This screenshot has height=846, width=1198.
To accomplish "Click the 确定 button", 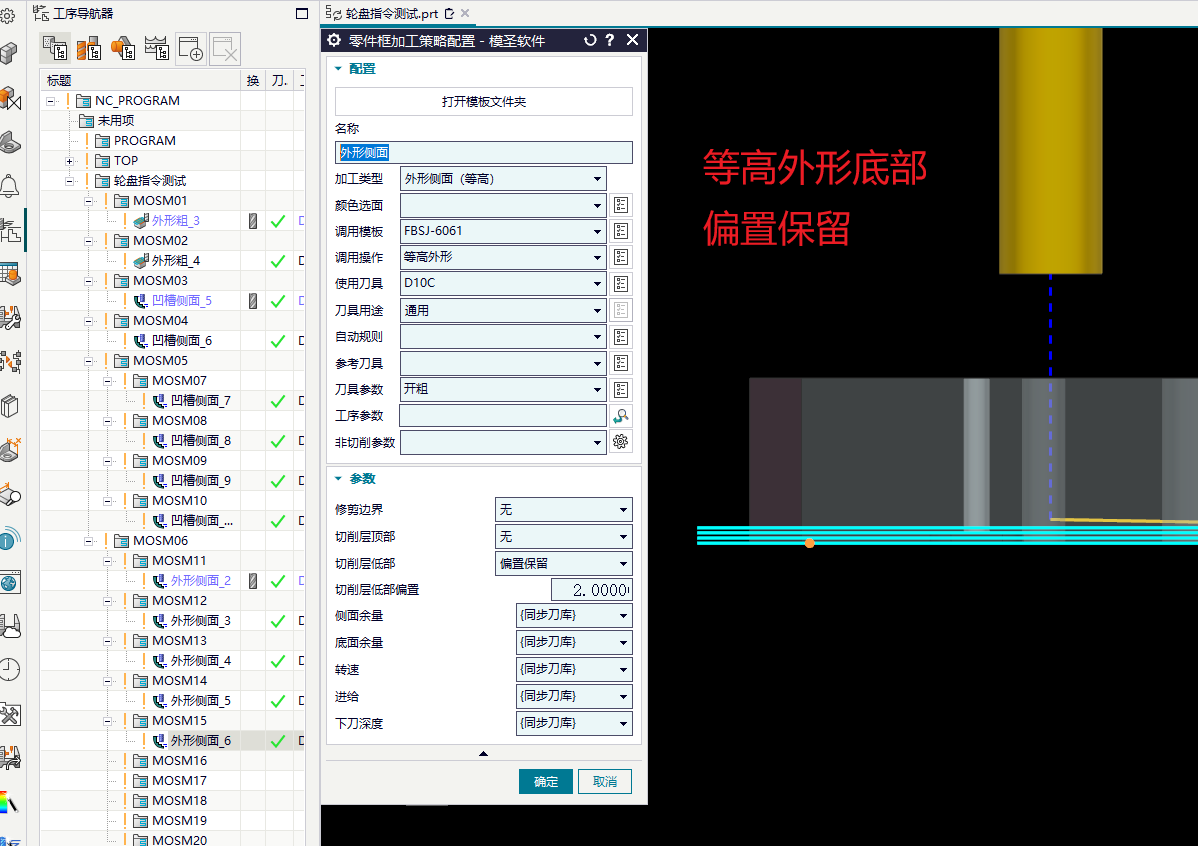I will click(546, 781).
